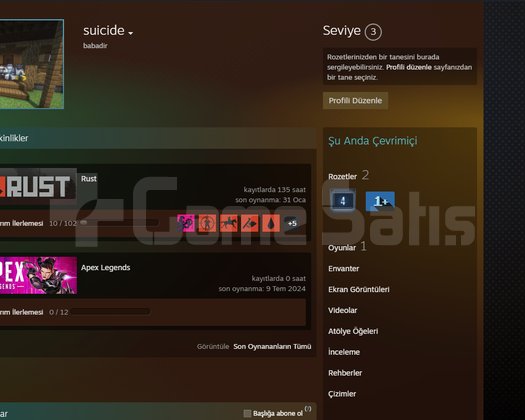Open the Rozetler badges link
525x420 pixels.
[343, 177]
